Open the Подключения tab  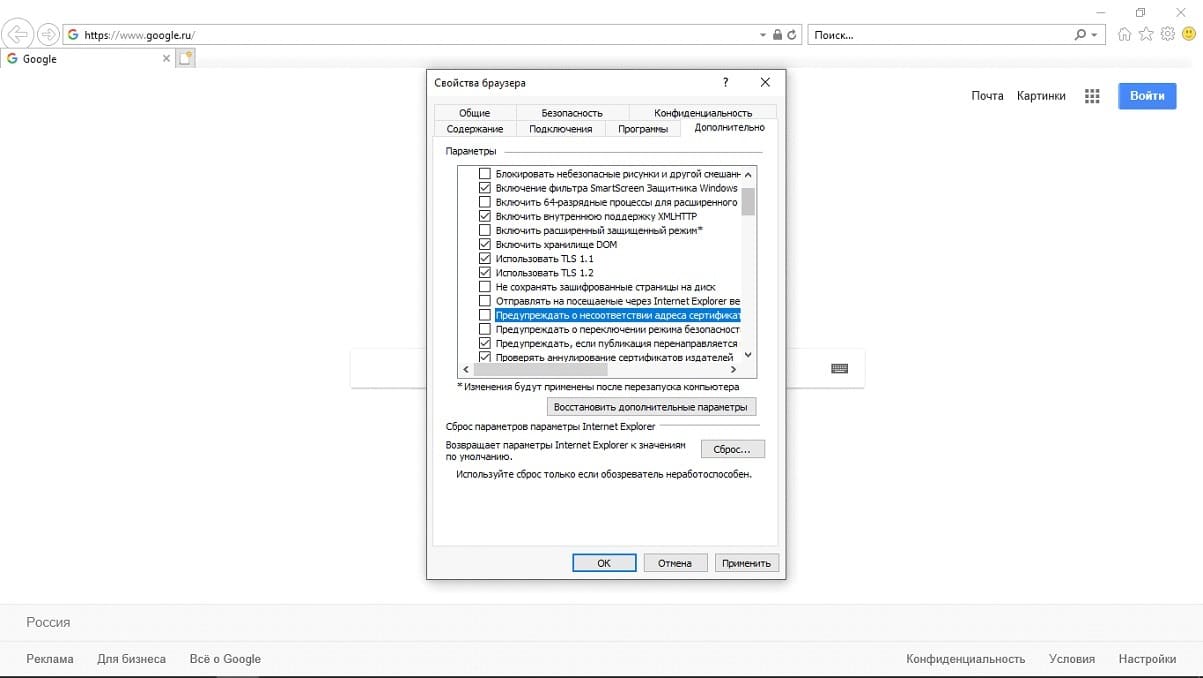(x=560, y=129)
